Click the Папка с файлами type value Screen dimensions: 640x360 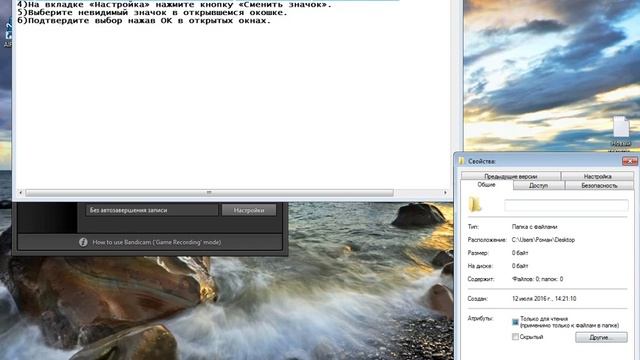(535, 227)
